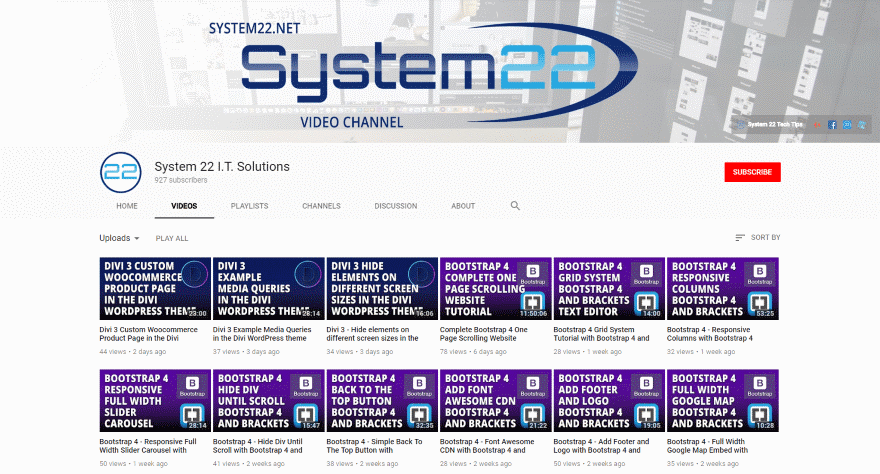The image size is (880, 474).
Task: Click the '41 views • 2 weeks ago' text
Action: [249, 463]
